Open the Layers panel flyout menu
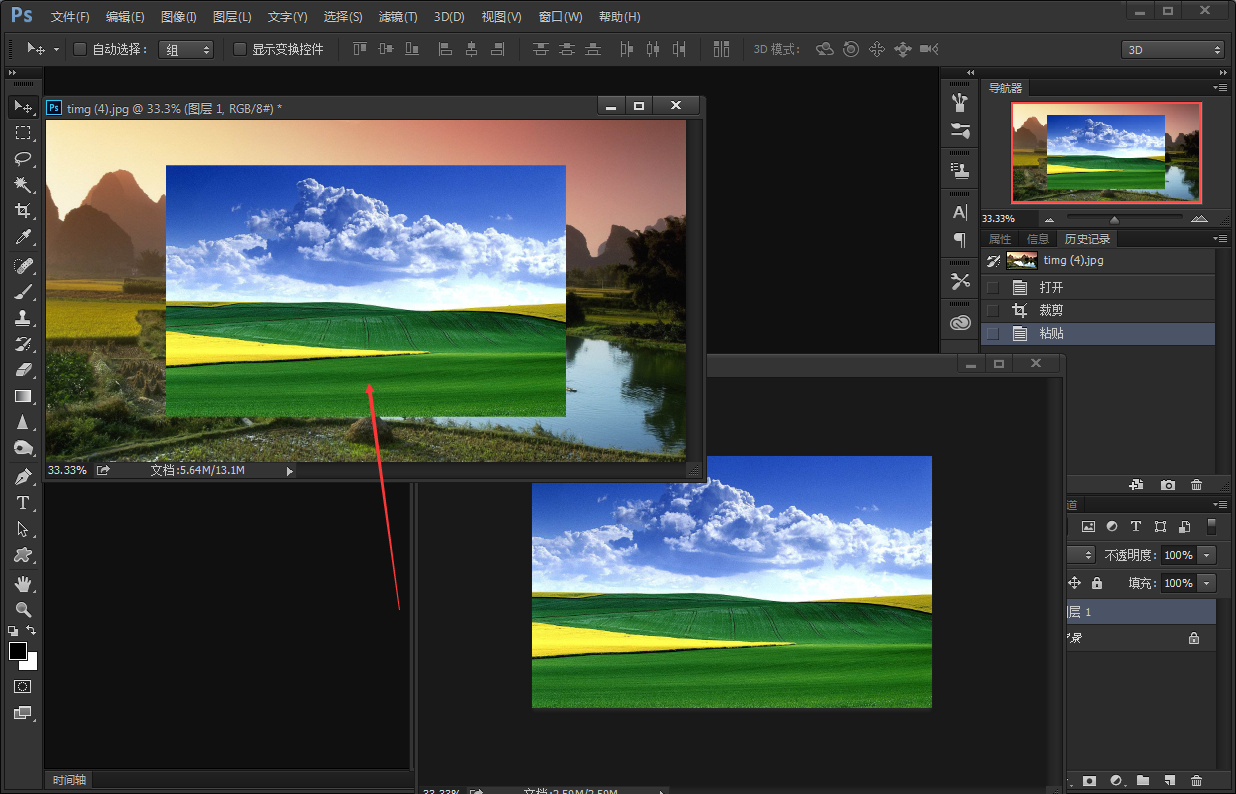This screenshot has width=1236, height=794. [1220, 506]
